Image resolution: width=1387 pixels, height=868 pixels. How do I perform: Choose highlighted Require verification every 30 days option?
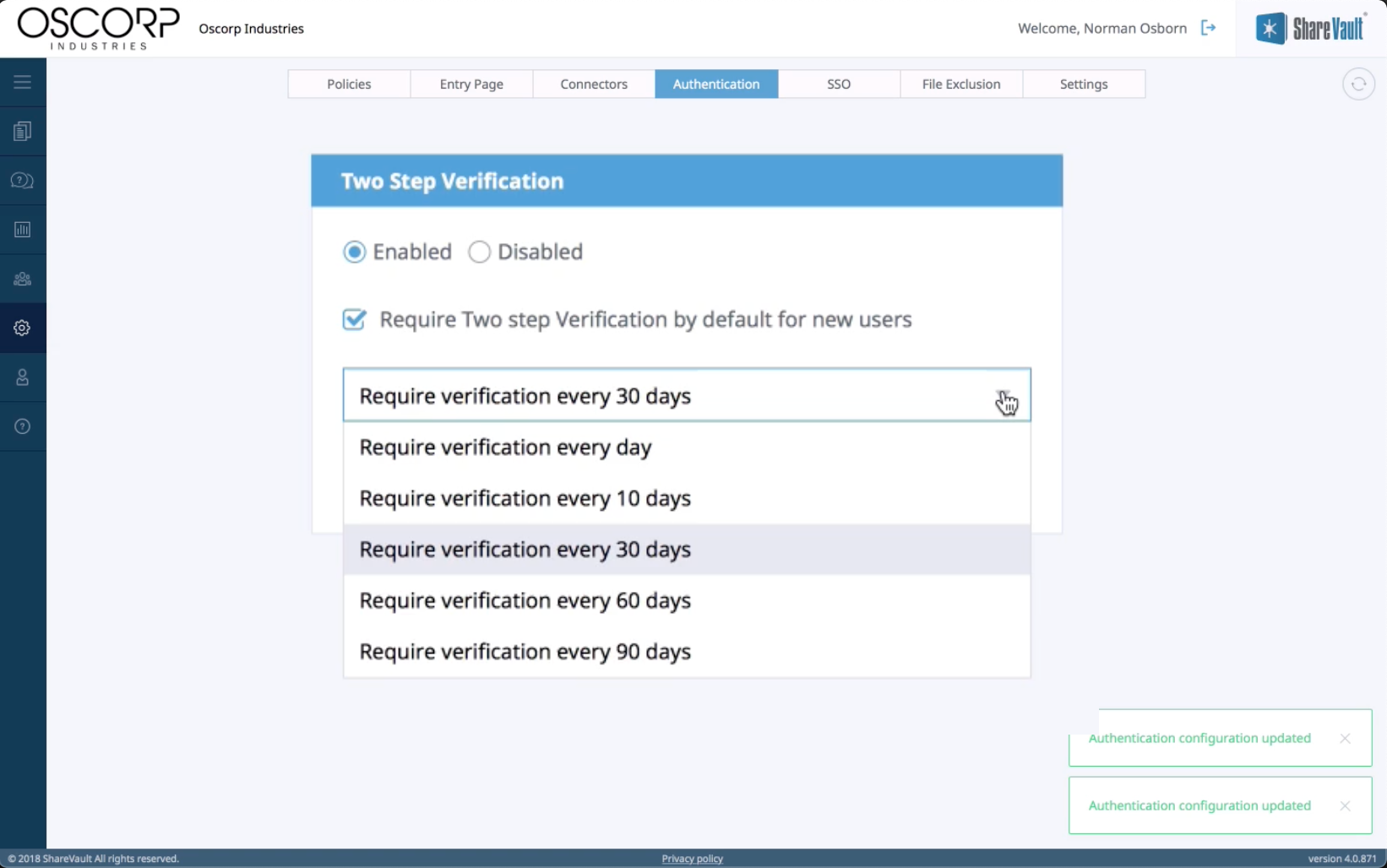click(x=687, y=549)
